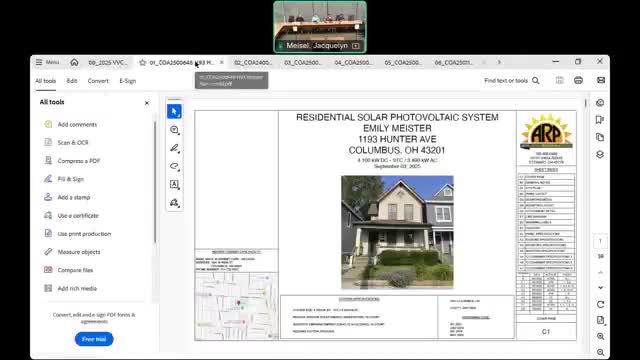Click the document title RESIDENTIAL SOLAR PHOTOVOLTAIC SYSTEM
The image size is (640, 360).
[x=397, y=118]
